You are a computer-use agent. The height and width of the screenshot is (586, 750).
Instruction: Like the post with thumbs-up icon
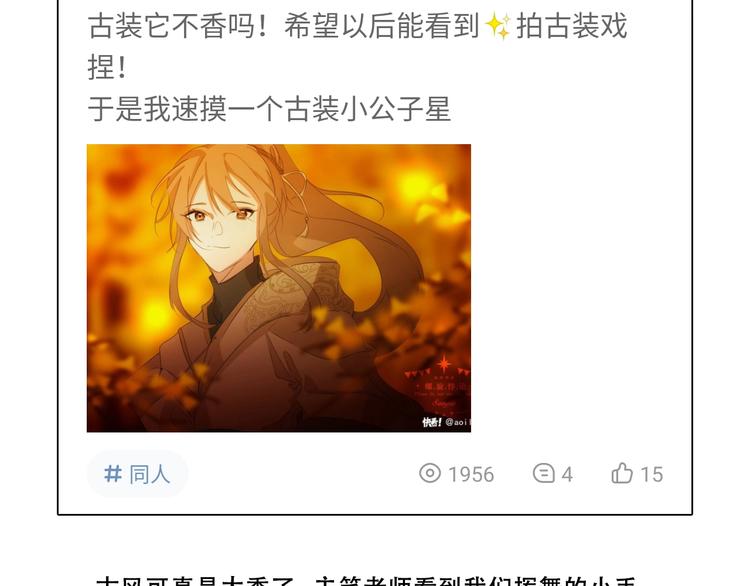click(x=622, y=474)
